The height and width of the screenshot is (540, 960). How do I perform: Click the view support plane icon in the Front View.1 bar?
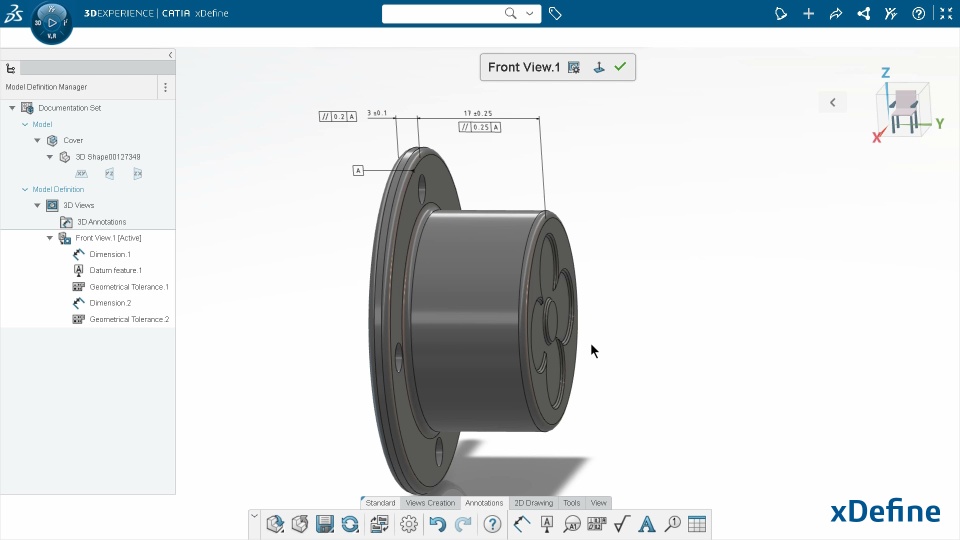click(x=599, y=67)
